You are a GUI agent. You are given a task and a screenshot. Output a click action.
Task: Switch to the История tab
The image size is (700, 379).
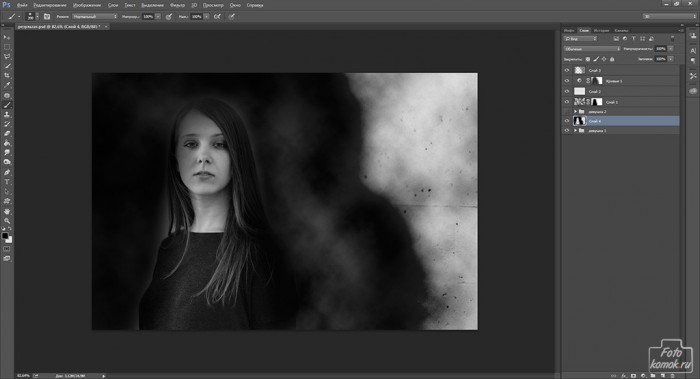click(601, 30)
